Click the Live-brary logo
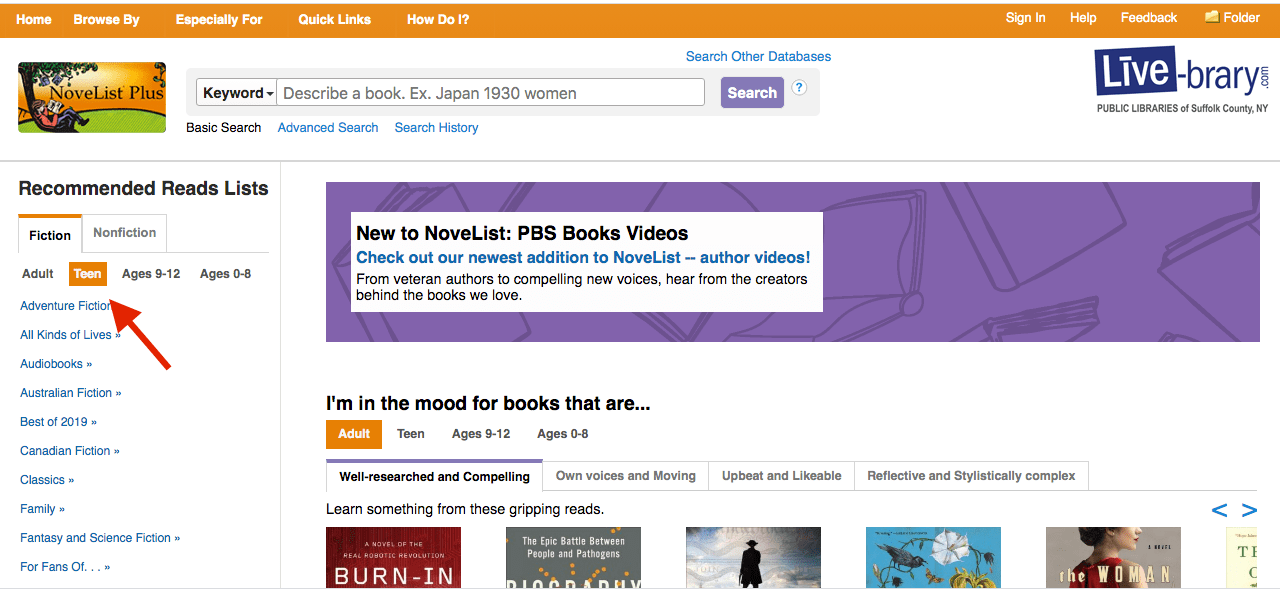The image size is (1280, 590). pos(1182,80)
